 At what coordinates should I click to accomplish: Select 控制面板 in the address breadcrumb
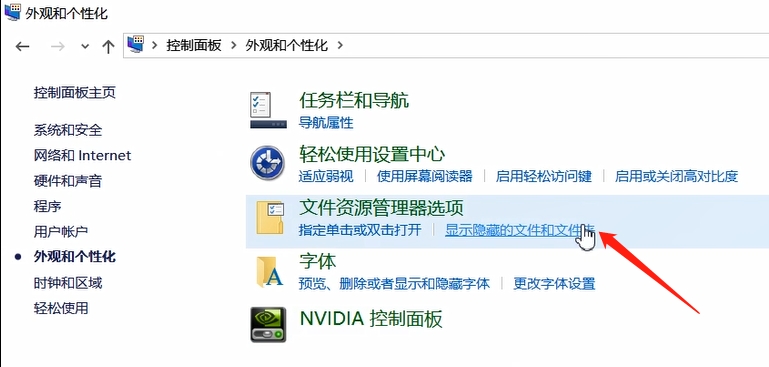pyautogui.click(x=194, y=46)
